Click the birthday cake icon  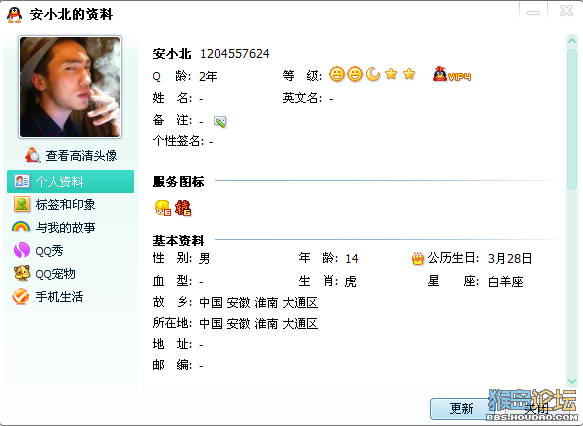(x=418, y=258)
